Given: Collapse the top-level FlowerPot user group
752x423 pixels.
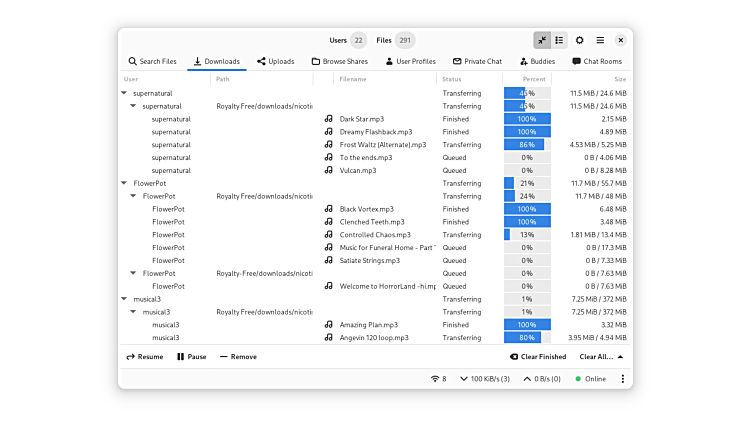Looking at the screenshot, I should pos(124,183).
